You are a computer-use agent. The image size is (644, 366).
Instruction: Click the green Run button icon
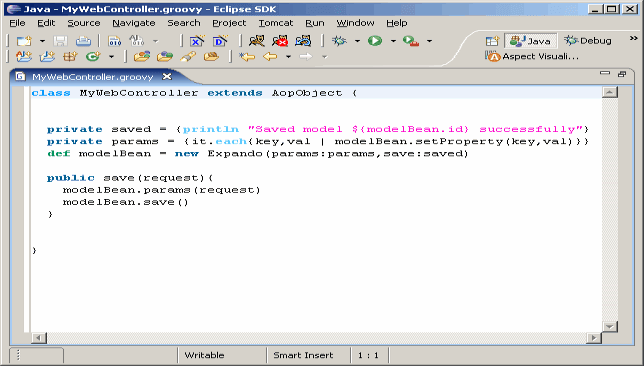click(375, 41)
